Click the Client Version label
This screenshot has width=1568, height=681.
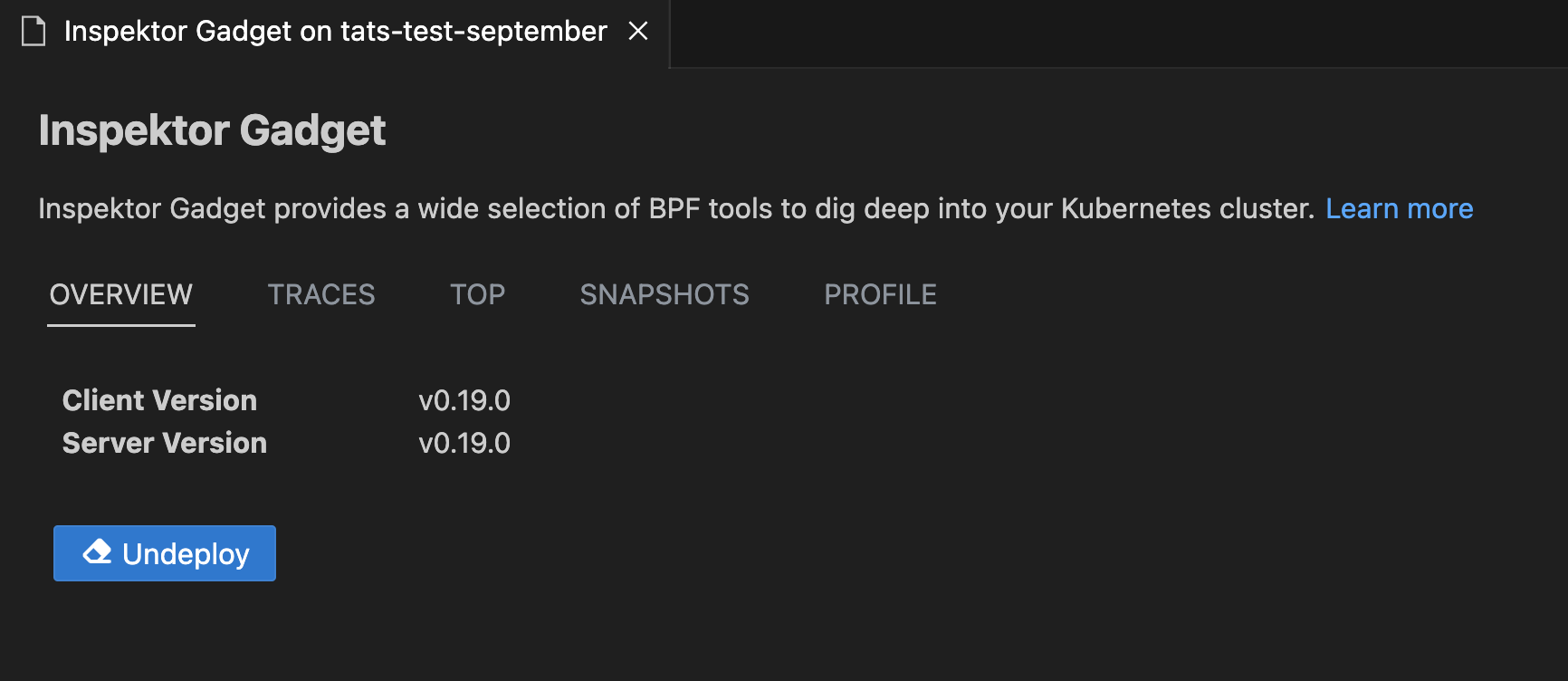click(159, 400)
